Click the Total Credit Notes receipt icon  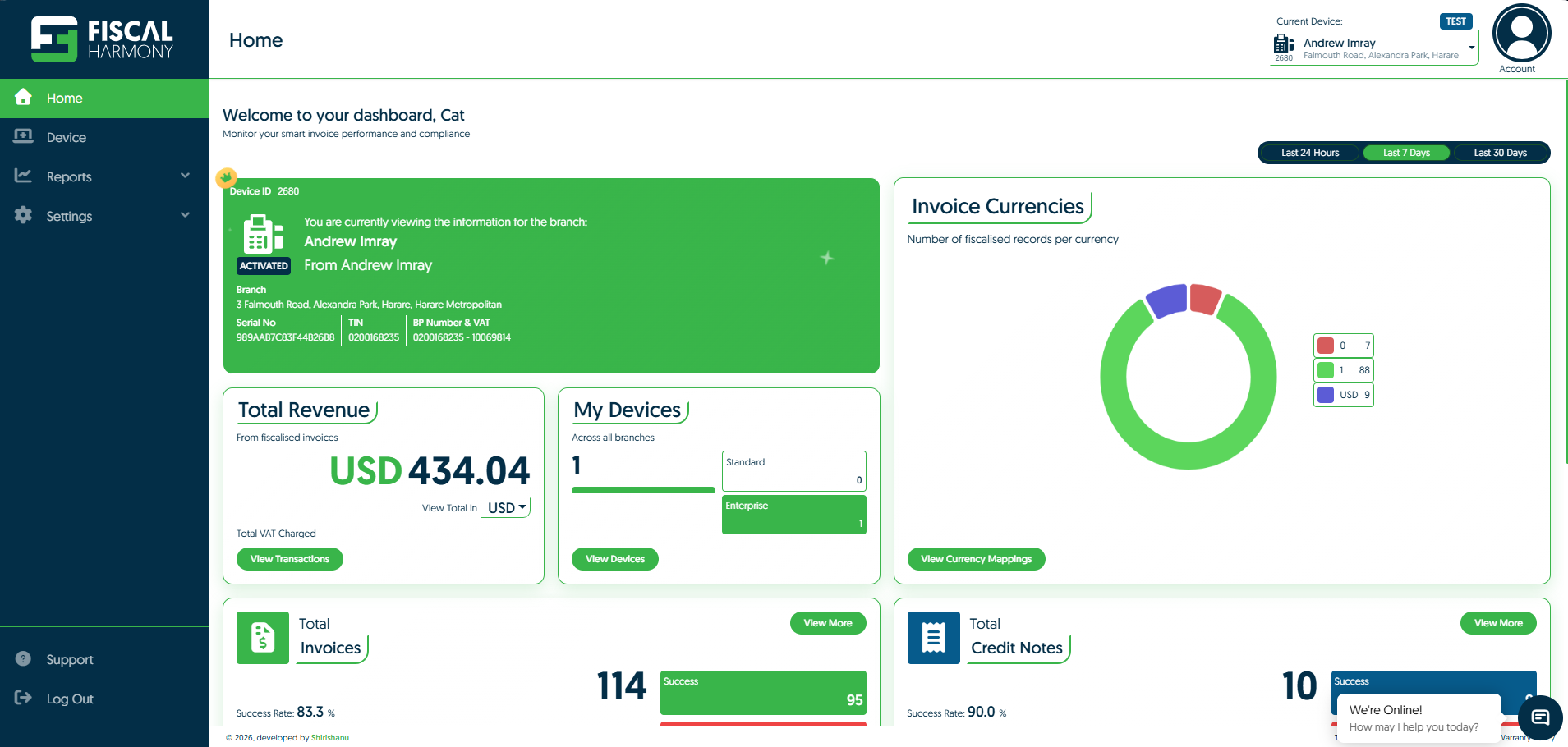point(933,638)
